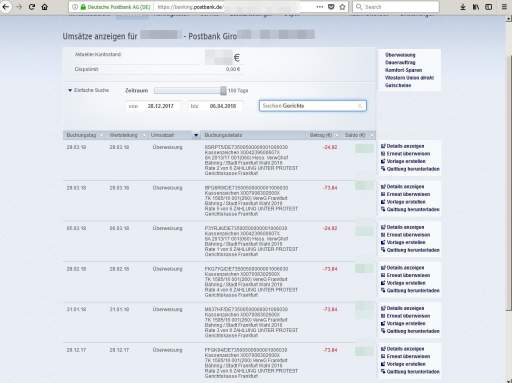The width and height of the screenshot is (512, 383).
Task: Click the Suchen field containing Gerichts
Action: pyautogui.click(x=313, y=106)
